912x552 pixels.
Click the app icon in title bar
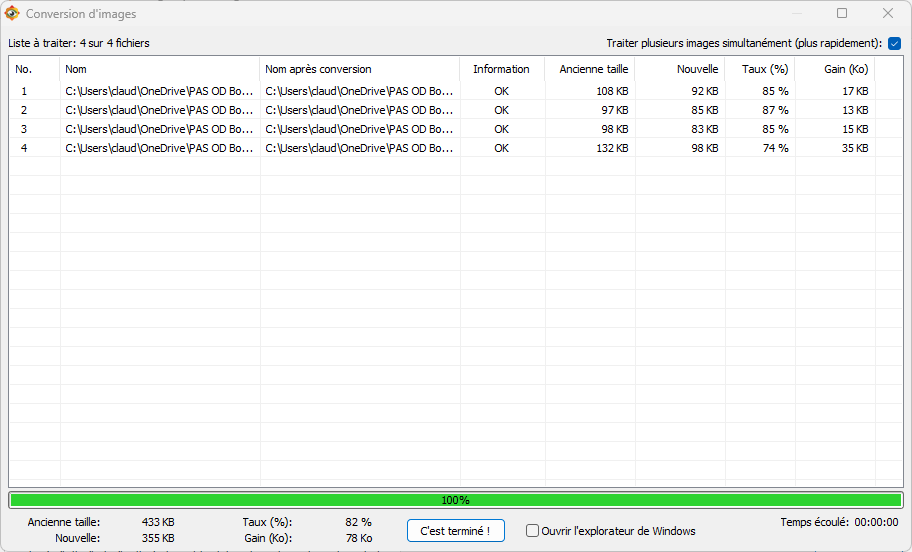click(x=12, y=14)
